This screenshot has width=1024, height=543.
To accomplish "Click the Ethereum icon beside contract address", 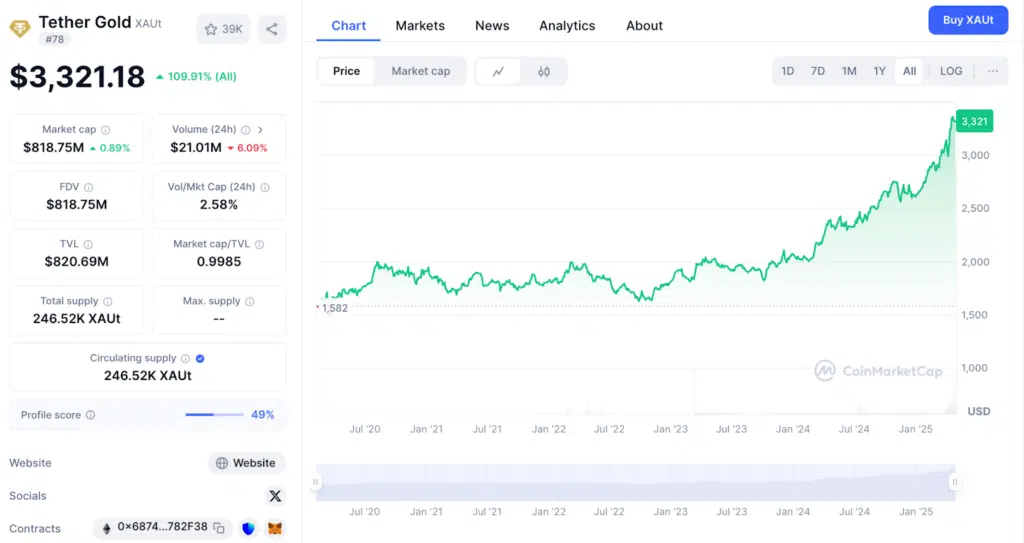I will [106, 528].
